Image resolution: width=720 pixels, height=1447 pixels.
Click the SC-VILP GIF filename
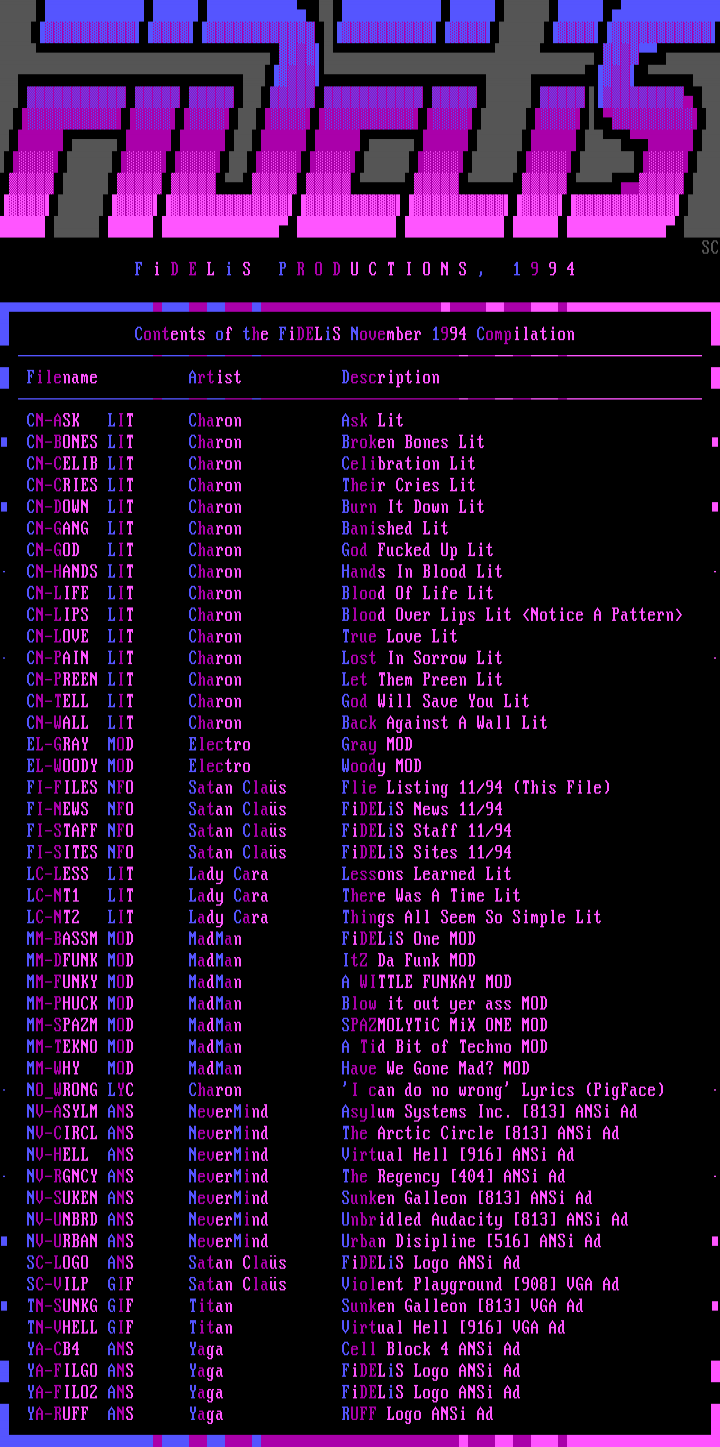click(x=80, y=1284)
